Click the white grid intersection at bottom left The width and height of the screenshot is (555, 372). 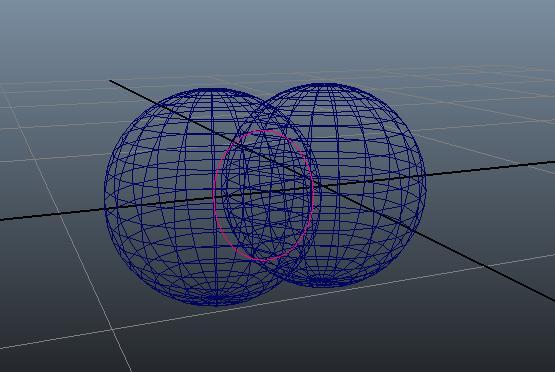point(113,329)
